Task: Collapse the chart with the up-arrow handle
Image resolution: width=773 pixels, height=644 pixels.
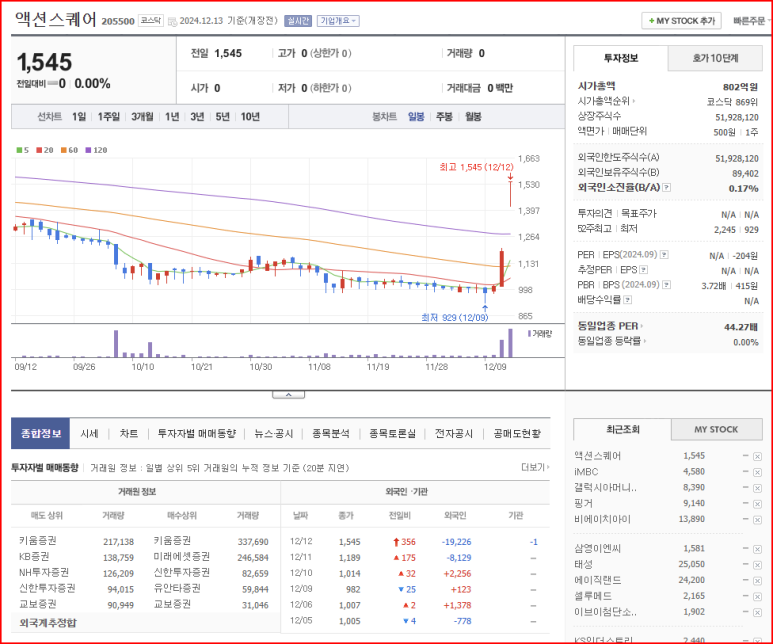Action: (288, 394)
